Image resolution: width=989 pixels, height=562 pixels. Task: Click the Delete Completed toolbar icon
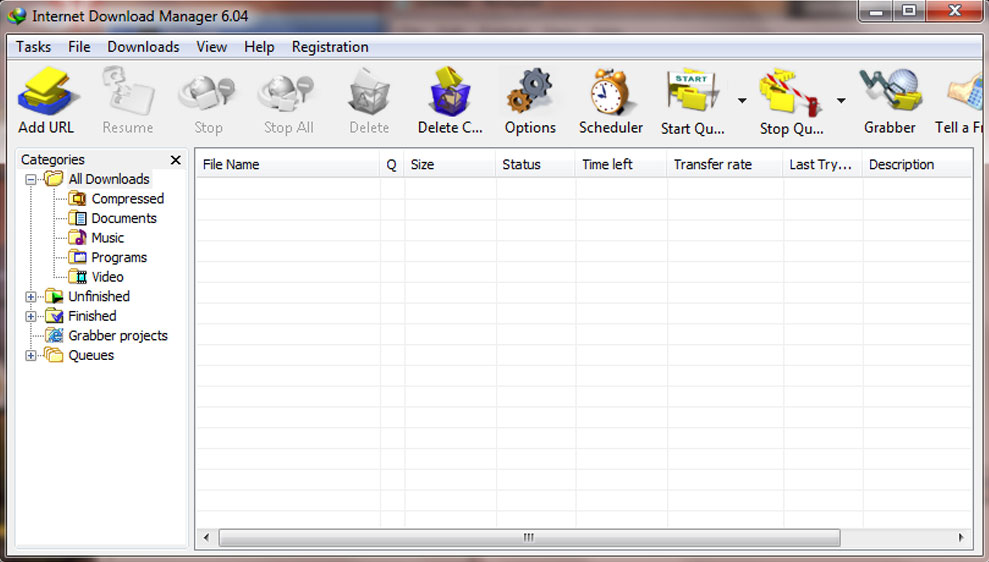(450, 92)
